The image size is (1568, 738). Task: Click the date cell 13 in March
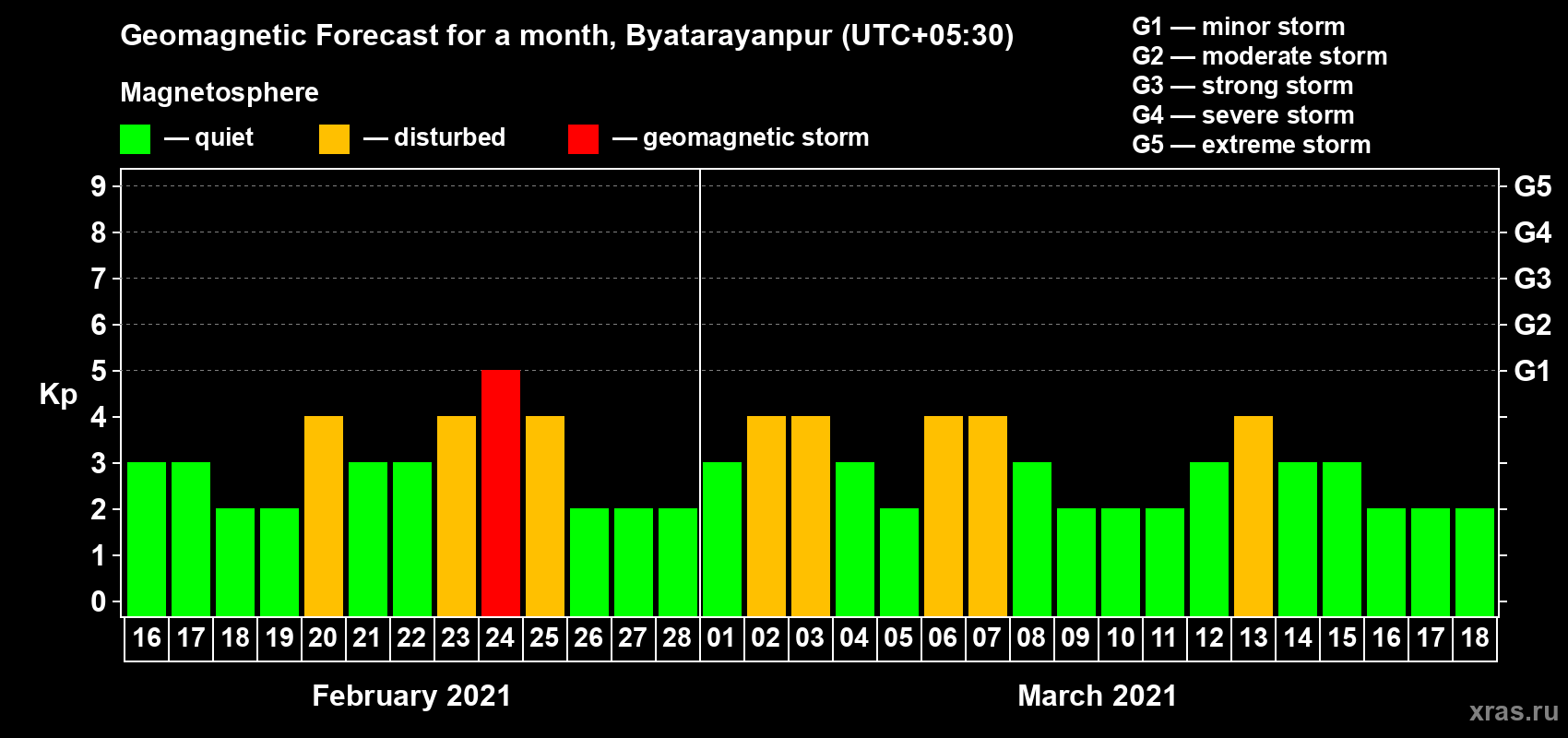click(x=1253, y=638)
